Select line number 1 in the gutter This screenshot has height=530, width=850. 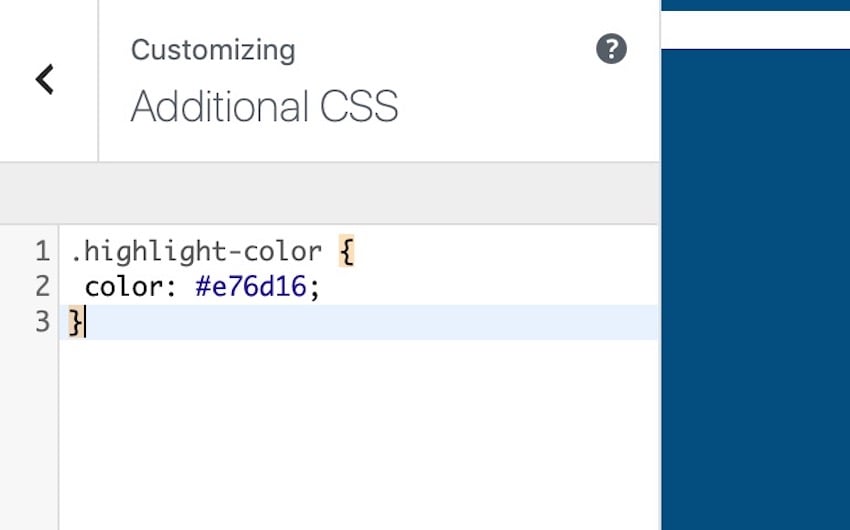tap(42, 251)
